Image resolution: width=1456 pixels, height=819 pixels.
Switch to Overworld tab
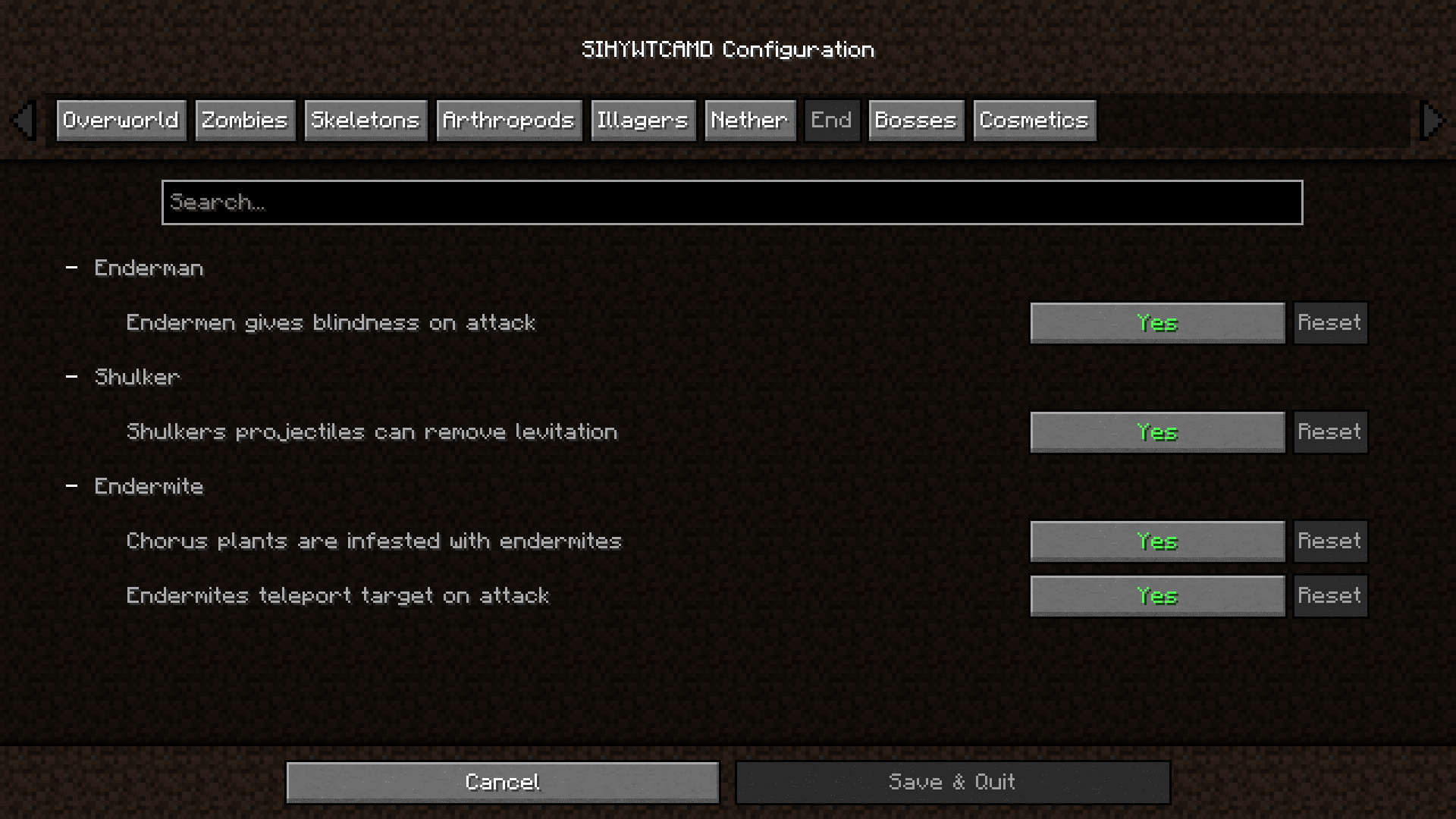[x=120, y=120]
